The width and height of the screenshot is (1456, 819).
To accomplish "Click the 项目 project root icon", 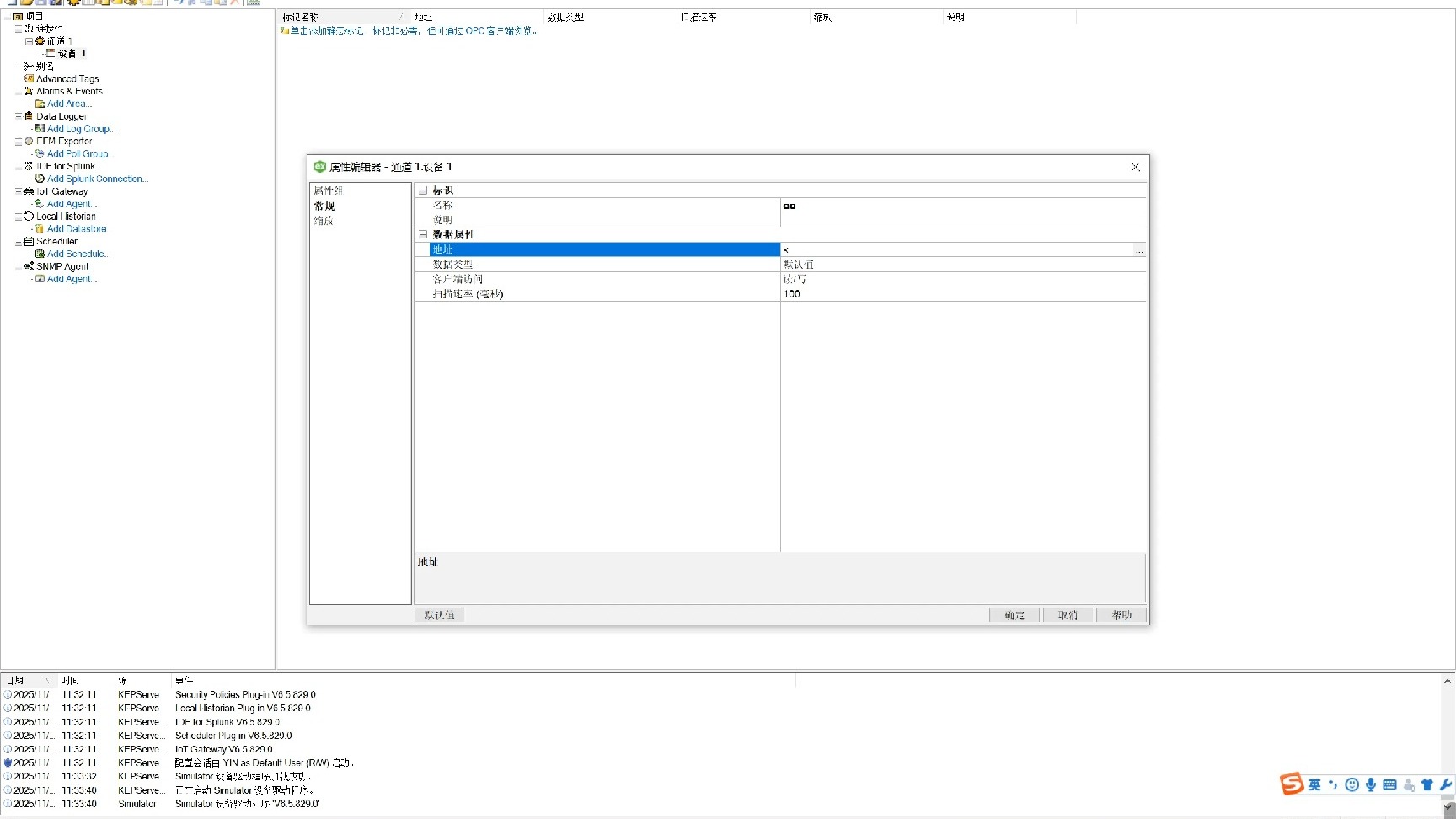I will [18, 16].
